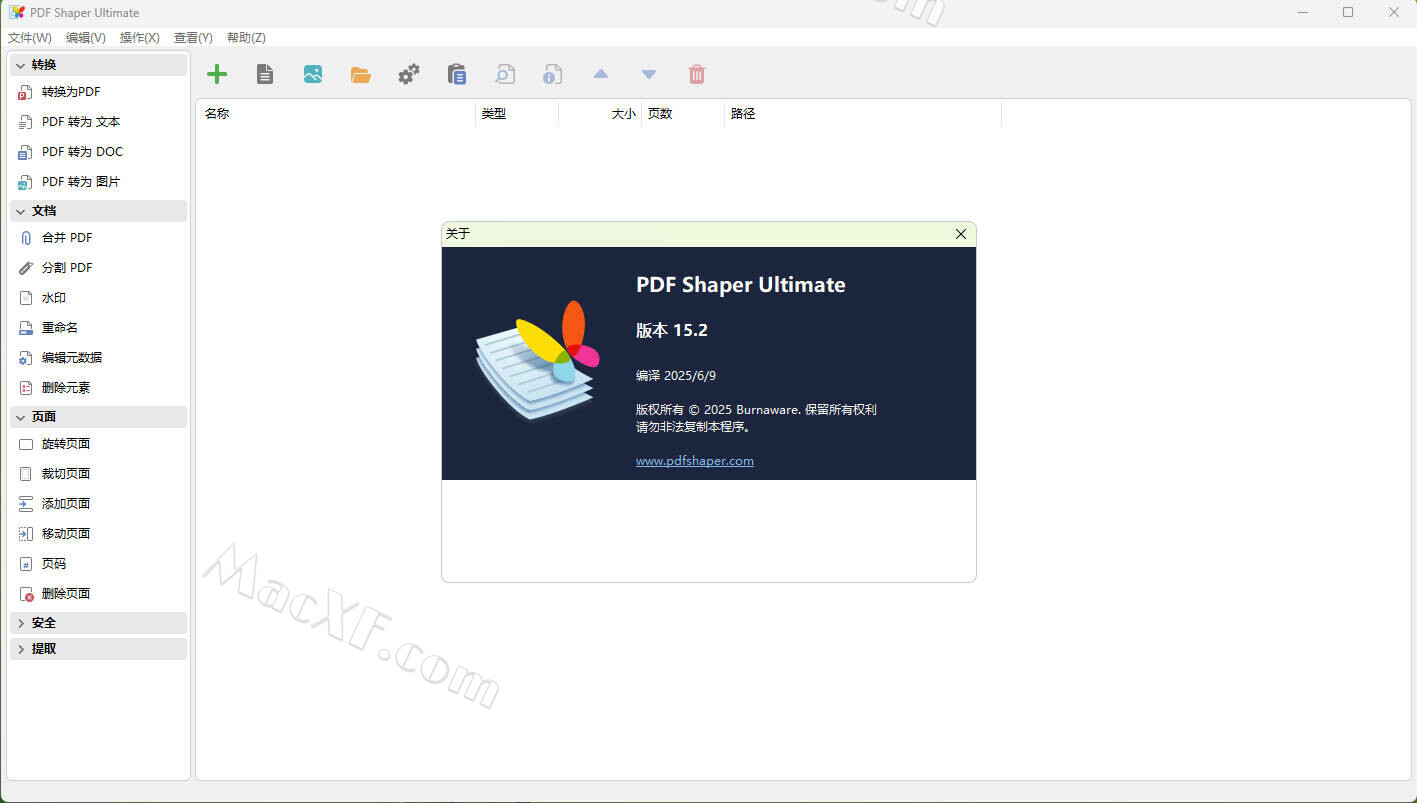Click the green plus add-file icon
The image size is (1417, 803).
tap(217, 74)
